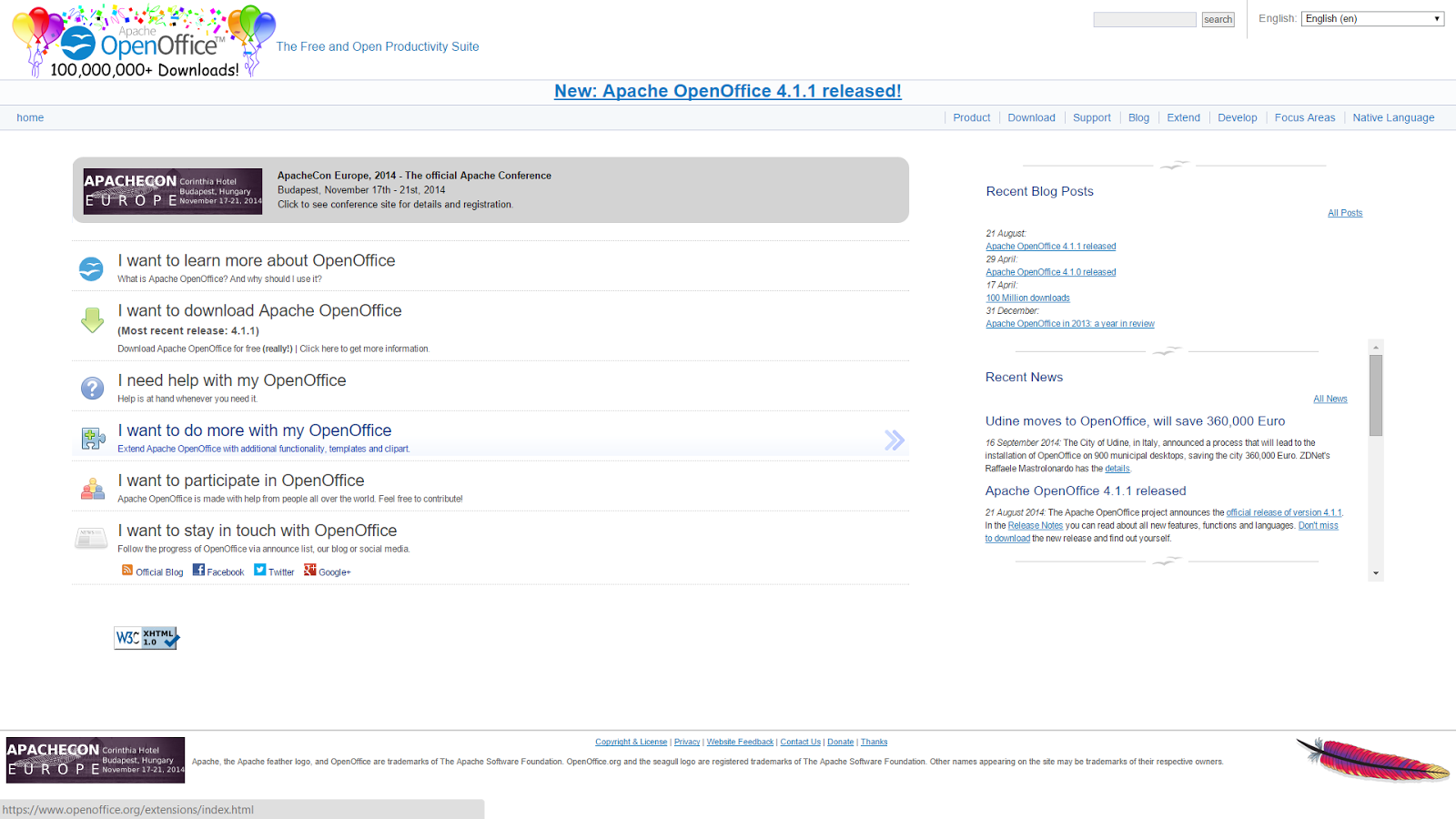1456x819 pixels.
Task: Open I need help with my OpenOffice
Action: point(231,380)
